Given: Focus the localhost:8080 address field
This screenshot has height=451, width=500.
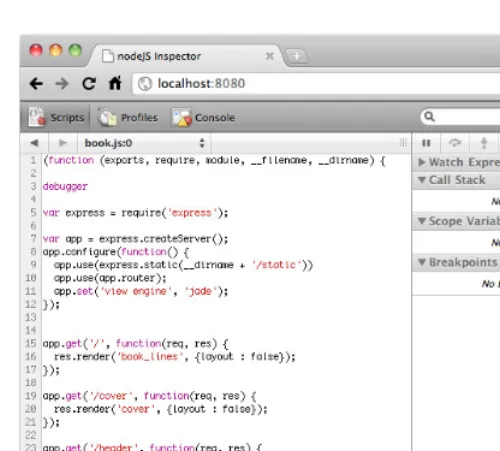Looking at the screenshot, I should coord(317,84).
